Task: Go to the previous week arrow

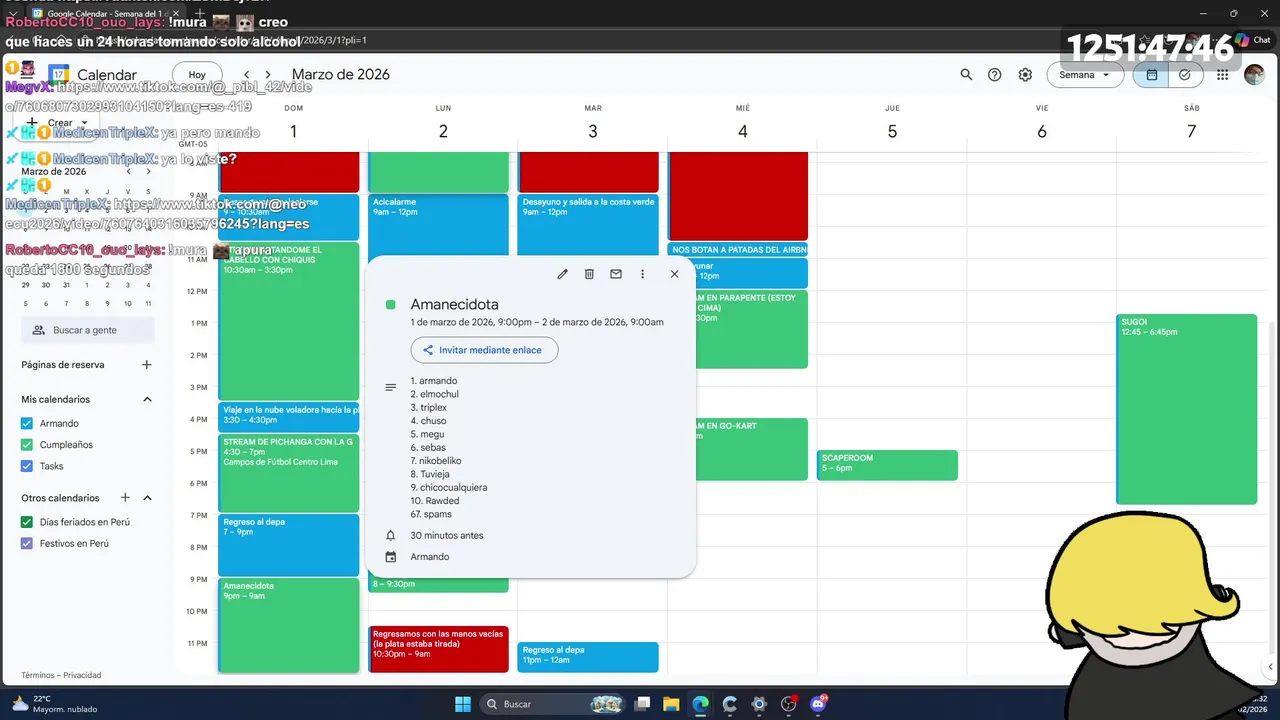Action: [247, 75]
